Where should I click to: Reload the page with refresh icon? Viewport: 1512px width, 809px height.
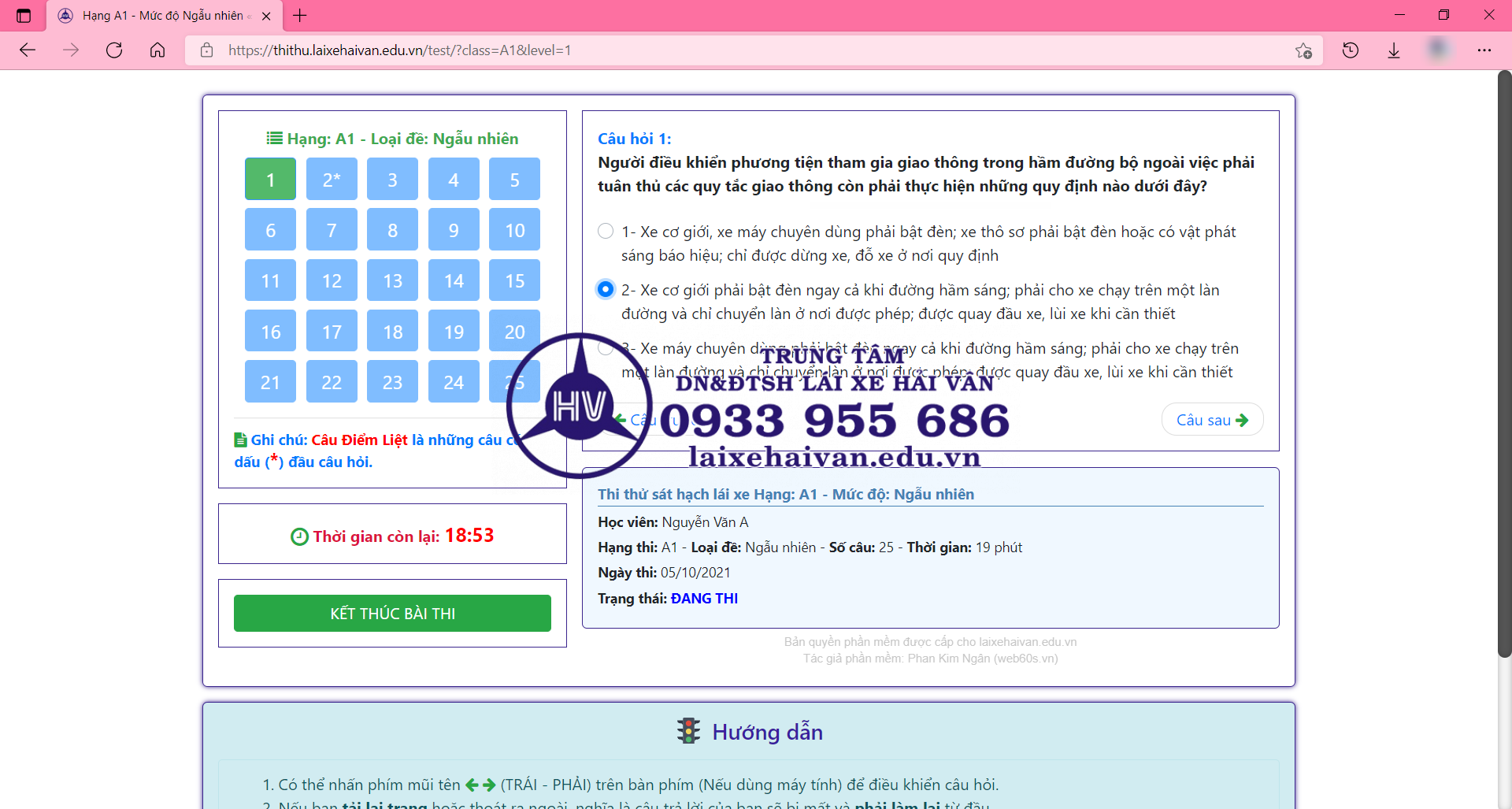(114, 50)
